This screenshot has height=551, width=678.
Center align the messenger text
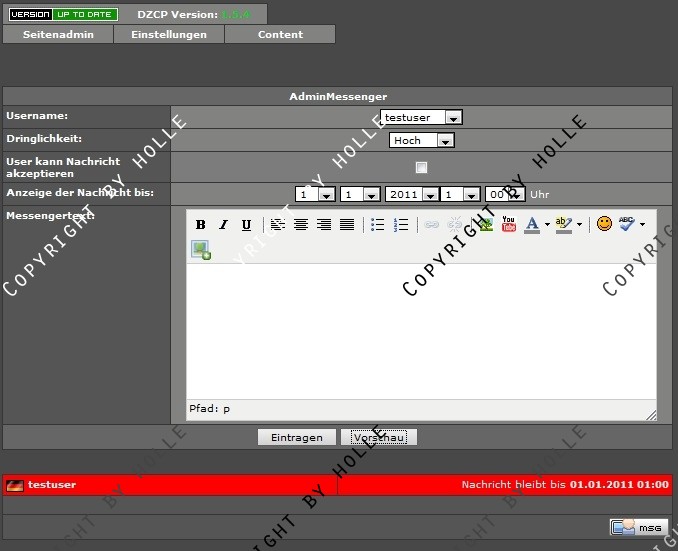[300, 225]
